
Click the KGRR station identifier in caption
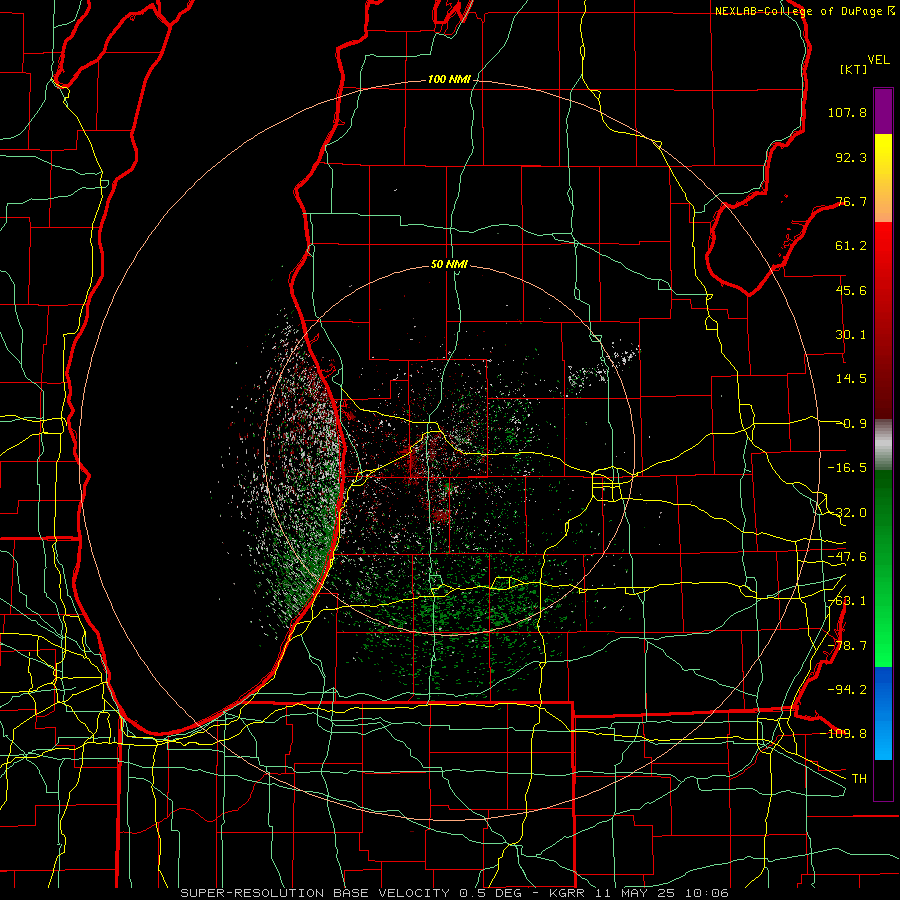(567, 893)
